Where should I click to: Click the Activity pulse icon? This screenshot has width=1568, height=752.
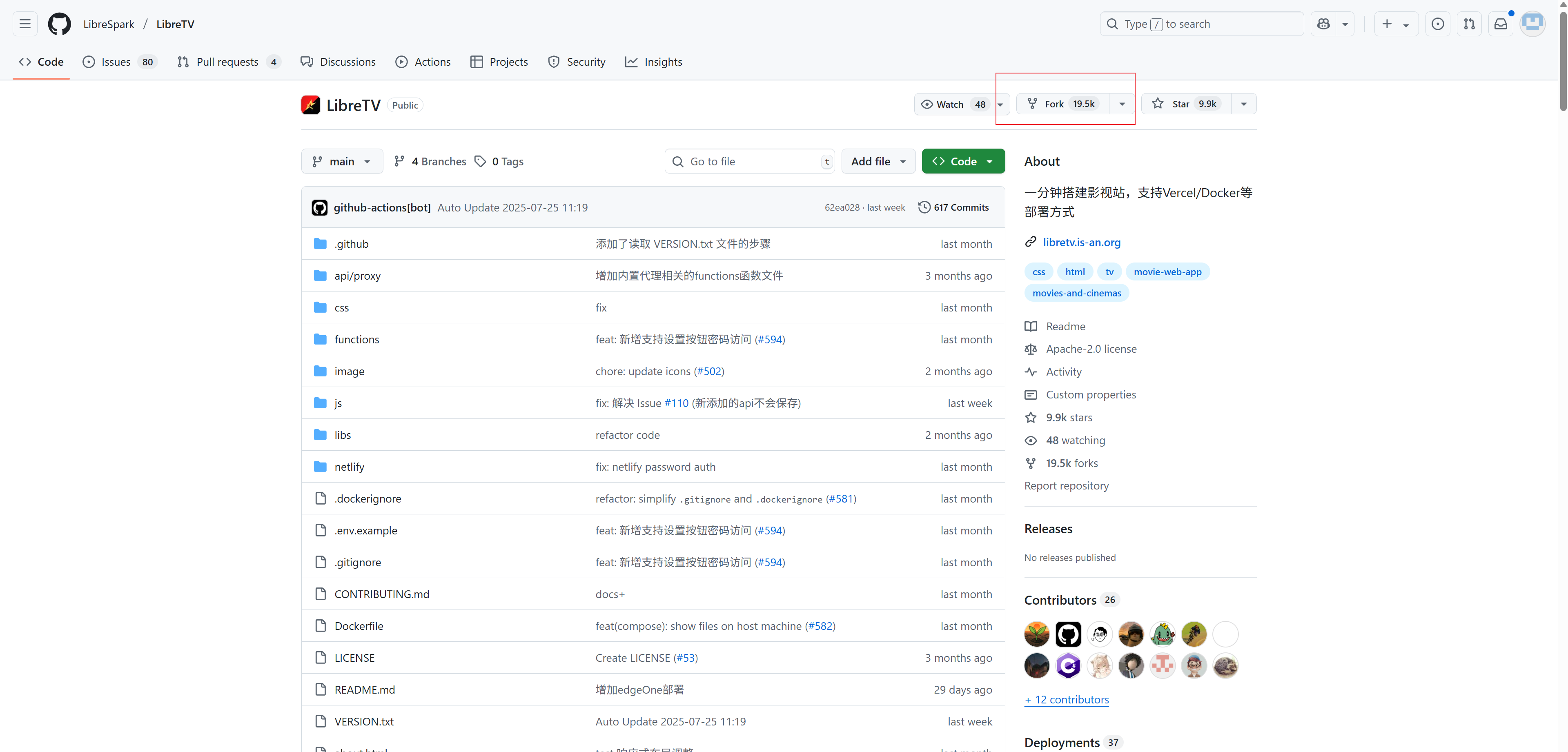(1031, 372)
